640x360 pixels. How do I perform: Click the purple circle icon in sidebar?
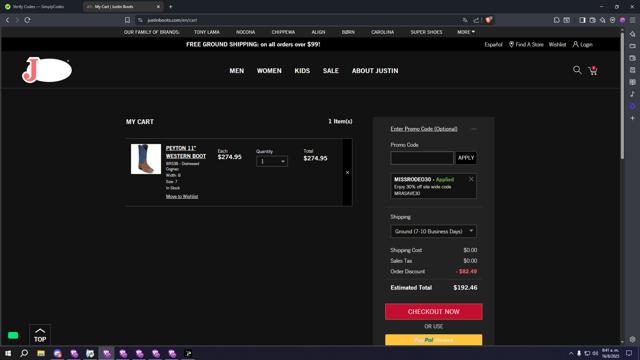pos(632,106)
